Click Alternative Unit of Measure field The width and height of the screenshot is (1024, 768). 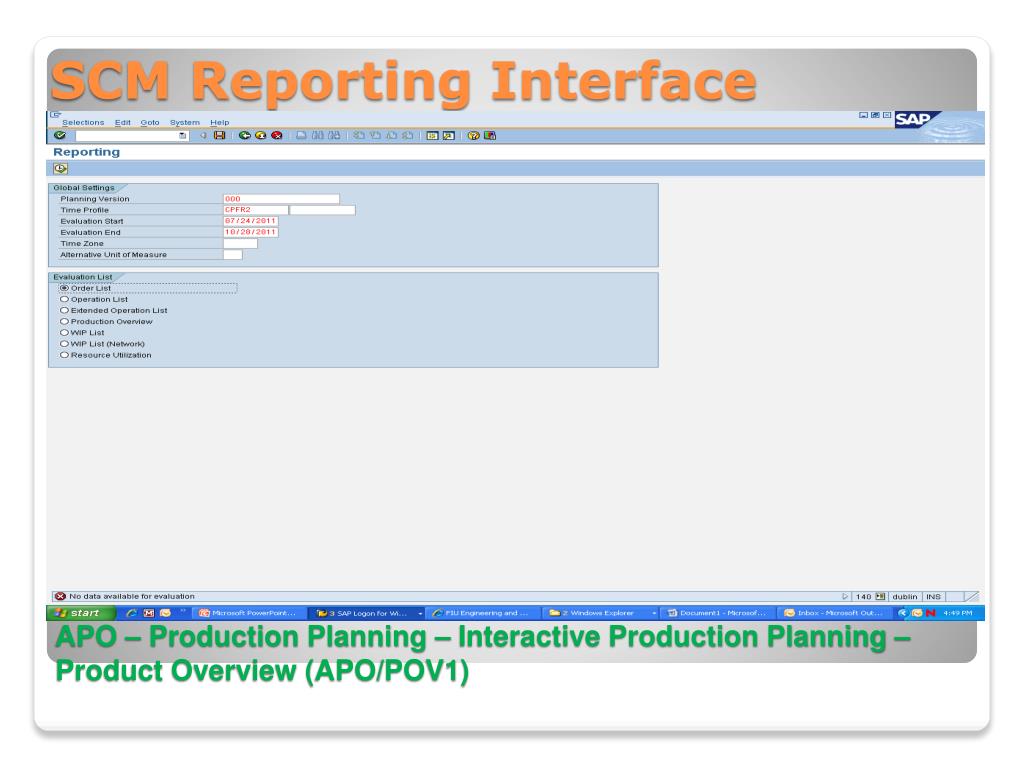(232, 255)
